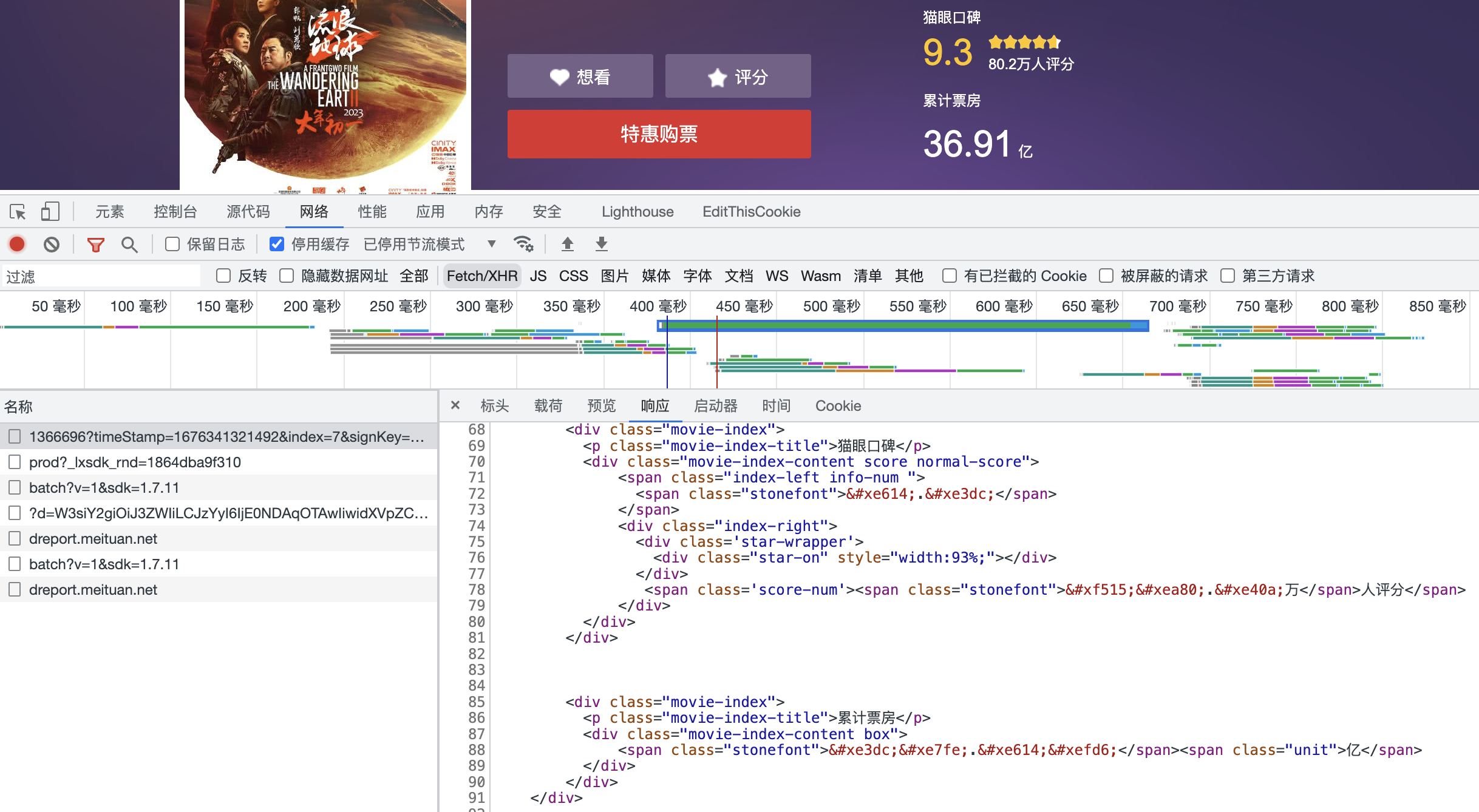Open network search magnifier
1479x812 pixels.
pyautogui.click(x=129, y=244)
